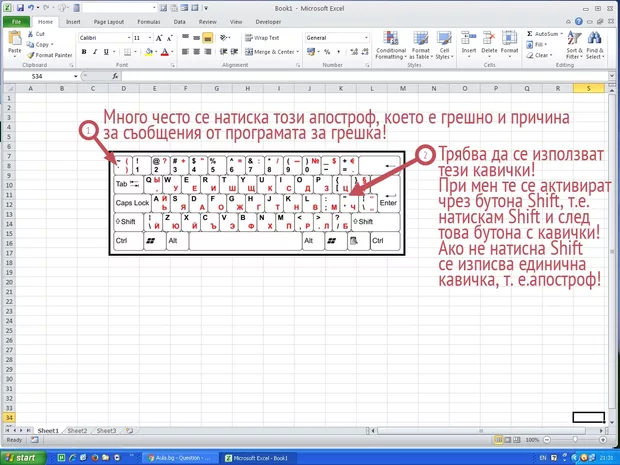The image size is (620, 465).
Task: Click the zoom slider handle
Action: [x=575, y=440]
